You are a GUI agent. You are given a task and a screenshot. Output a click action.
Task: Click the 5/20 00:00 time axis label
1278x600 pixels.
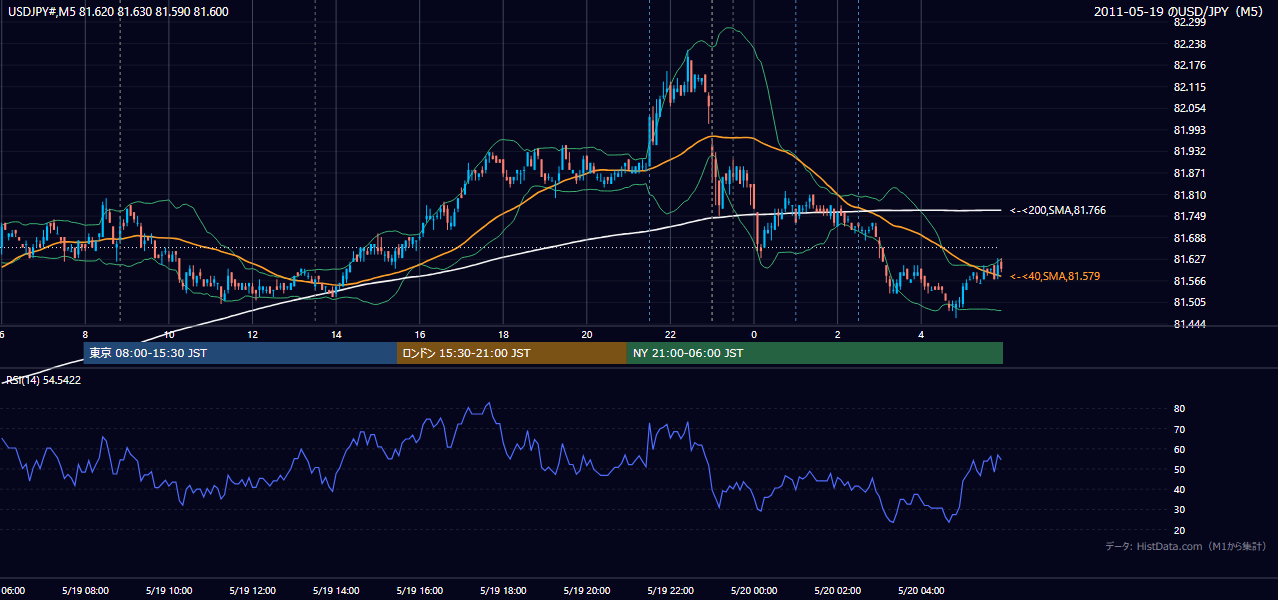[x=756, y=590]
